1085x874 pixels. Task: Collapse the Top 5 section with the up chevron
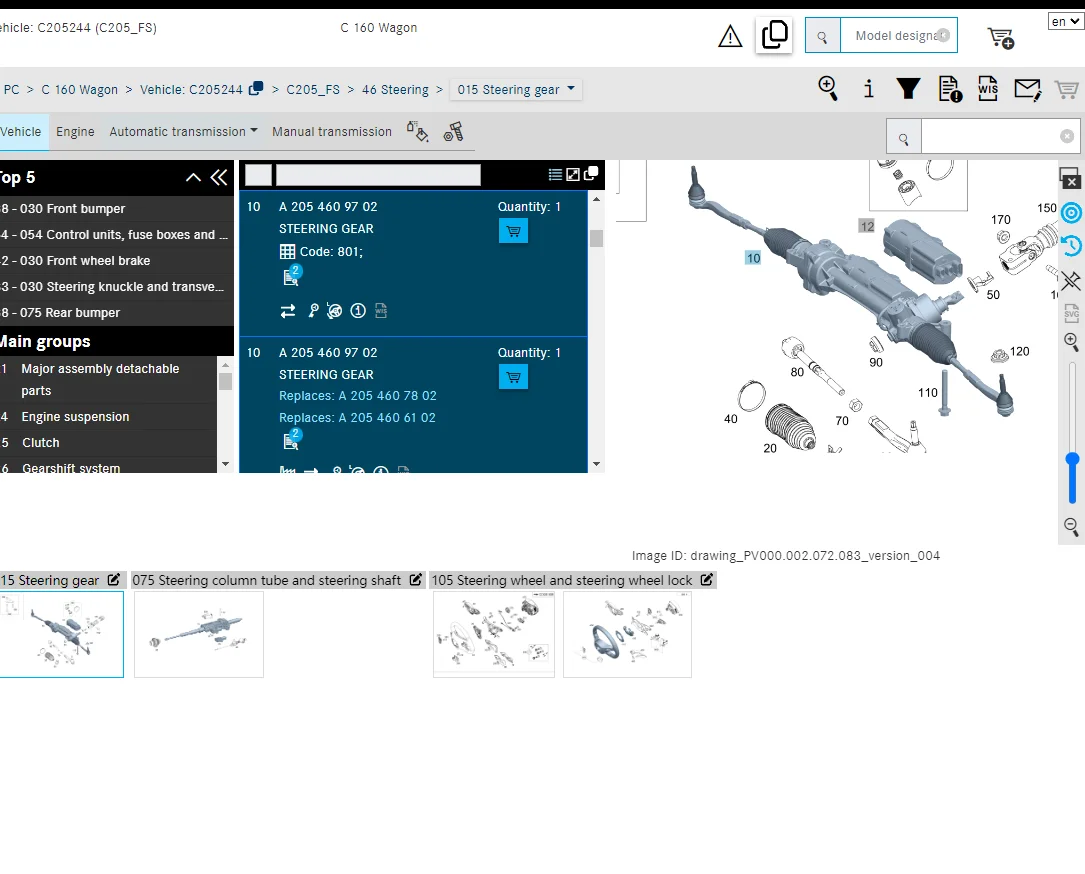[x=194, y=178]
